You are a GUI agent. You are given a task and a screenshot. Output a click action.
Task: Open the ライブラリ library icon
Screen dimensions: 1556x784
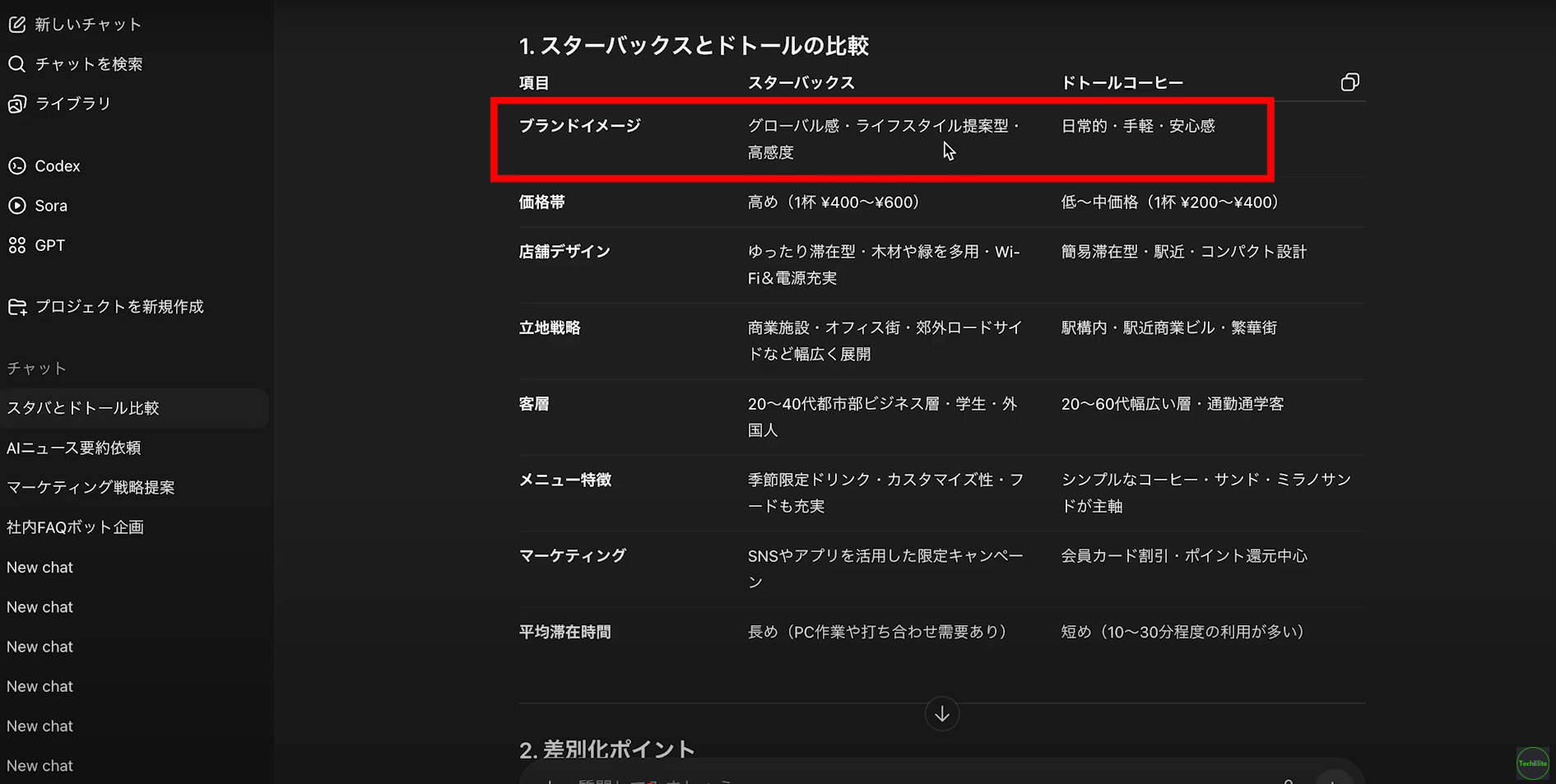click(x=16, y=104)
